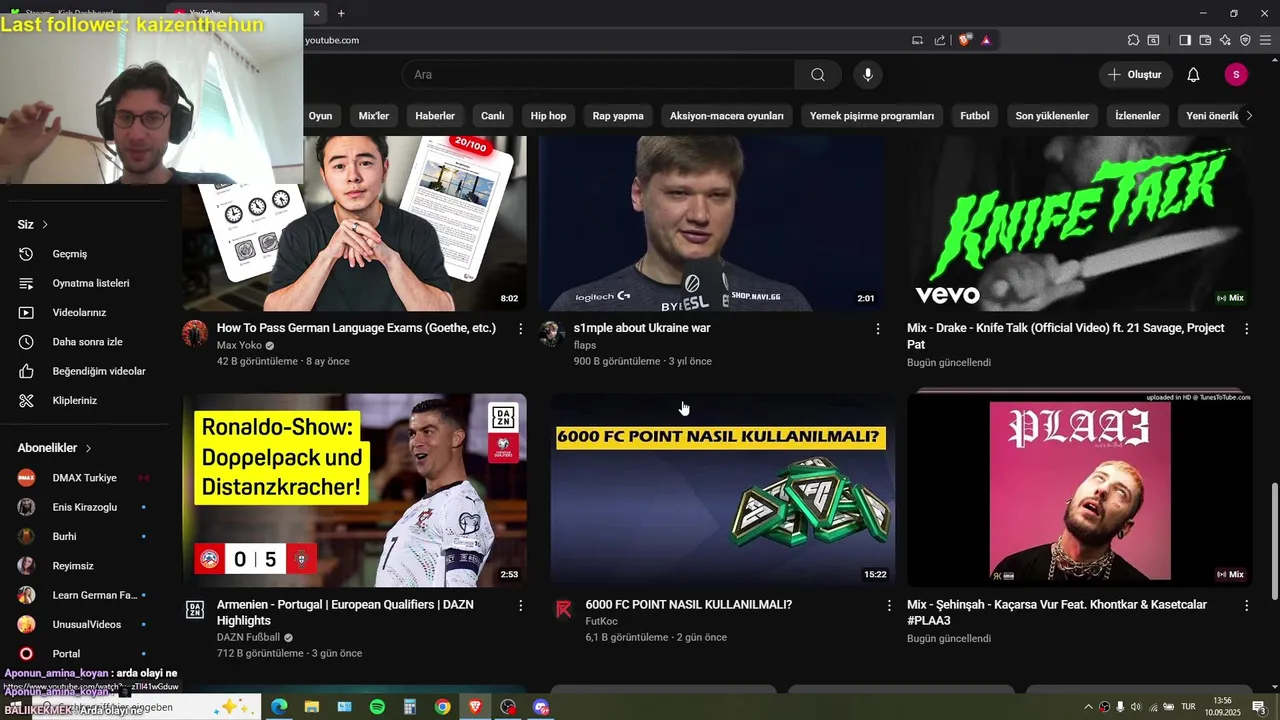1280x720 pixels.
Task: Click Brave Shields lion icon in address bar
Action: (x=965, y=40)
